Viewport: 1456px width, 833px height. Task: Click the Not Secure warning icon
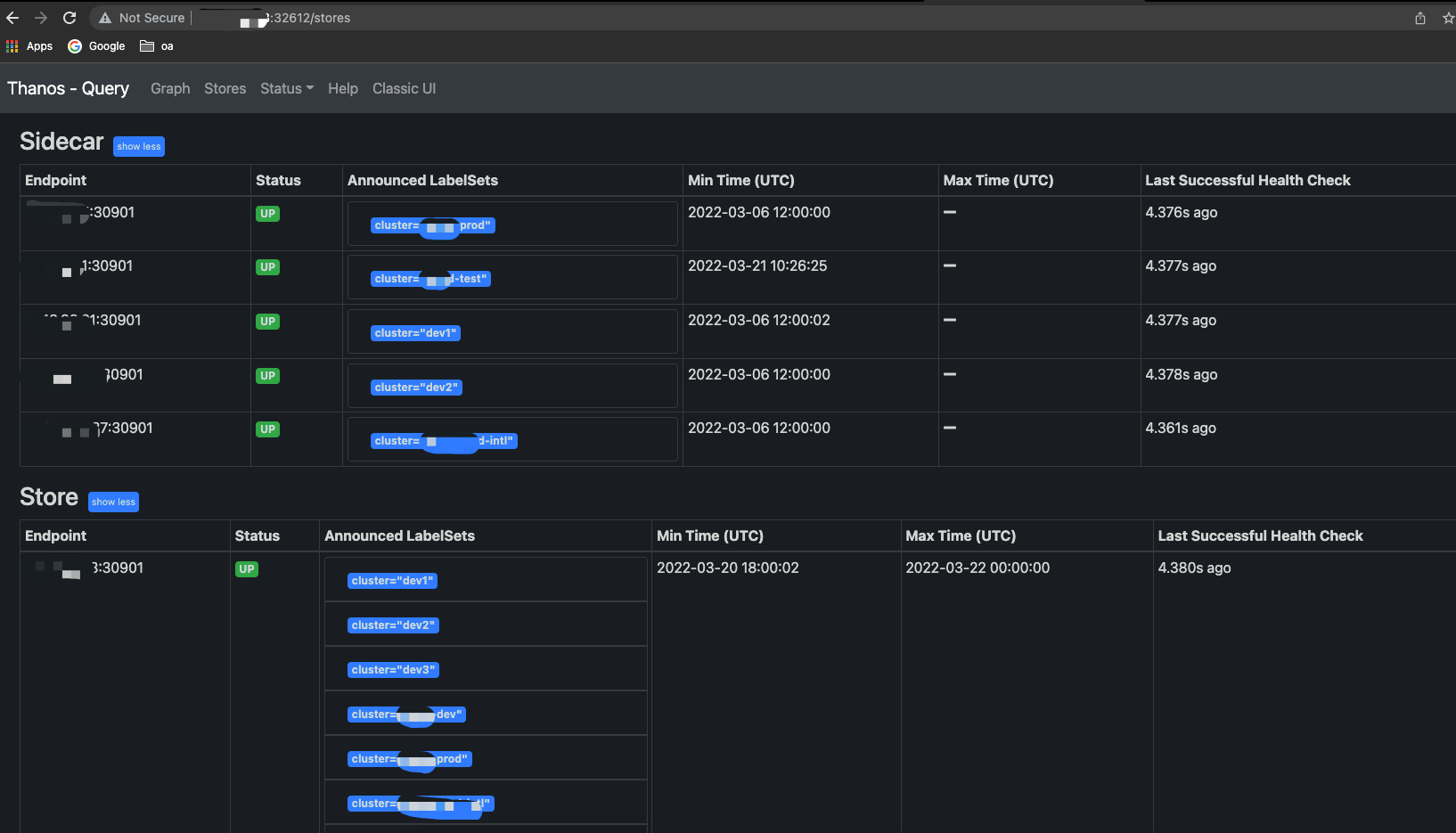[105, 18]
